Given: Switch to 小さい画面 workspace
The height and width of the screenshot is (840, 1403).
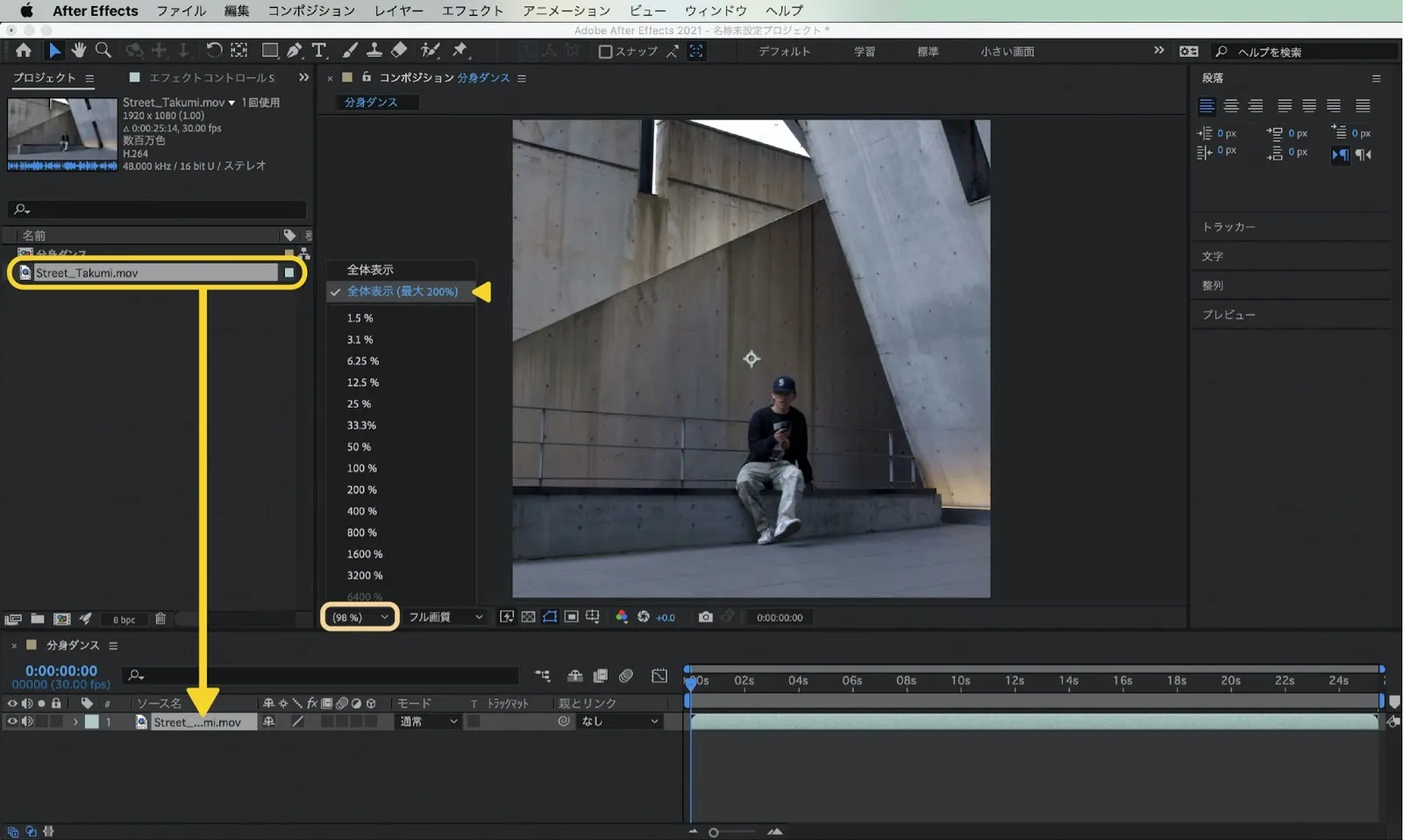Looking at the screenshot, I should point(1007,51).
